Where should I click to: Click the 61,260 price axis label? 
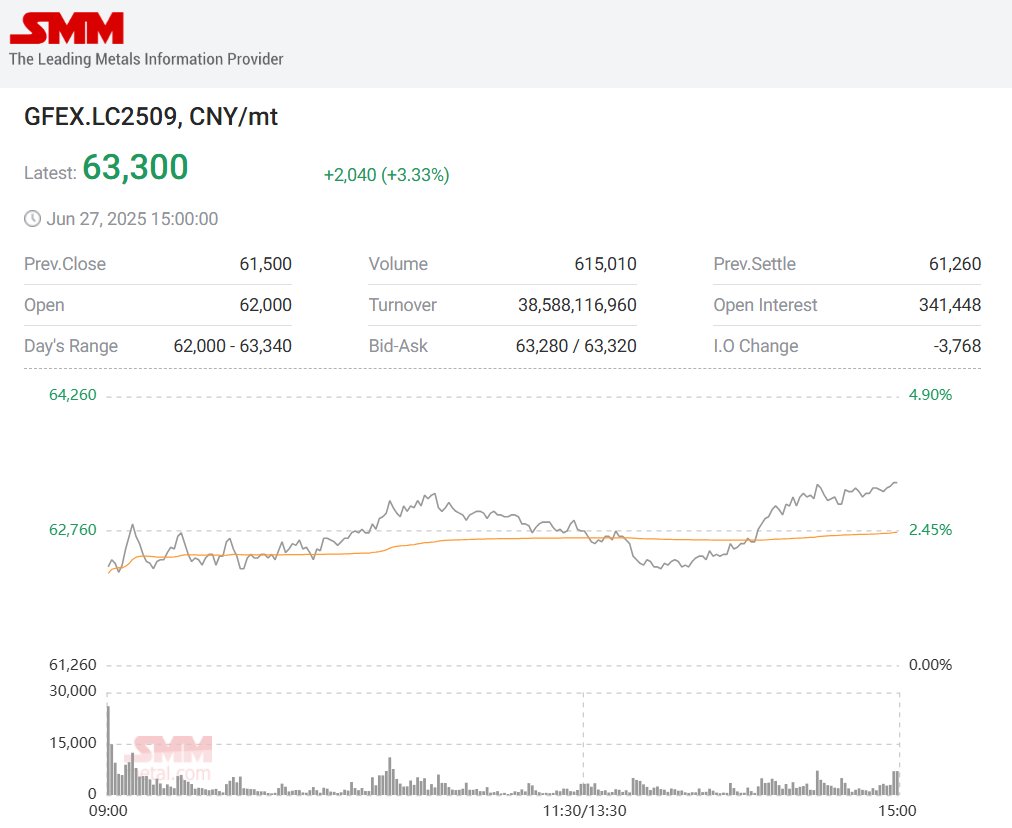pyautogui.click(x=72, y=665)
